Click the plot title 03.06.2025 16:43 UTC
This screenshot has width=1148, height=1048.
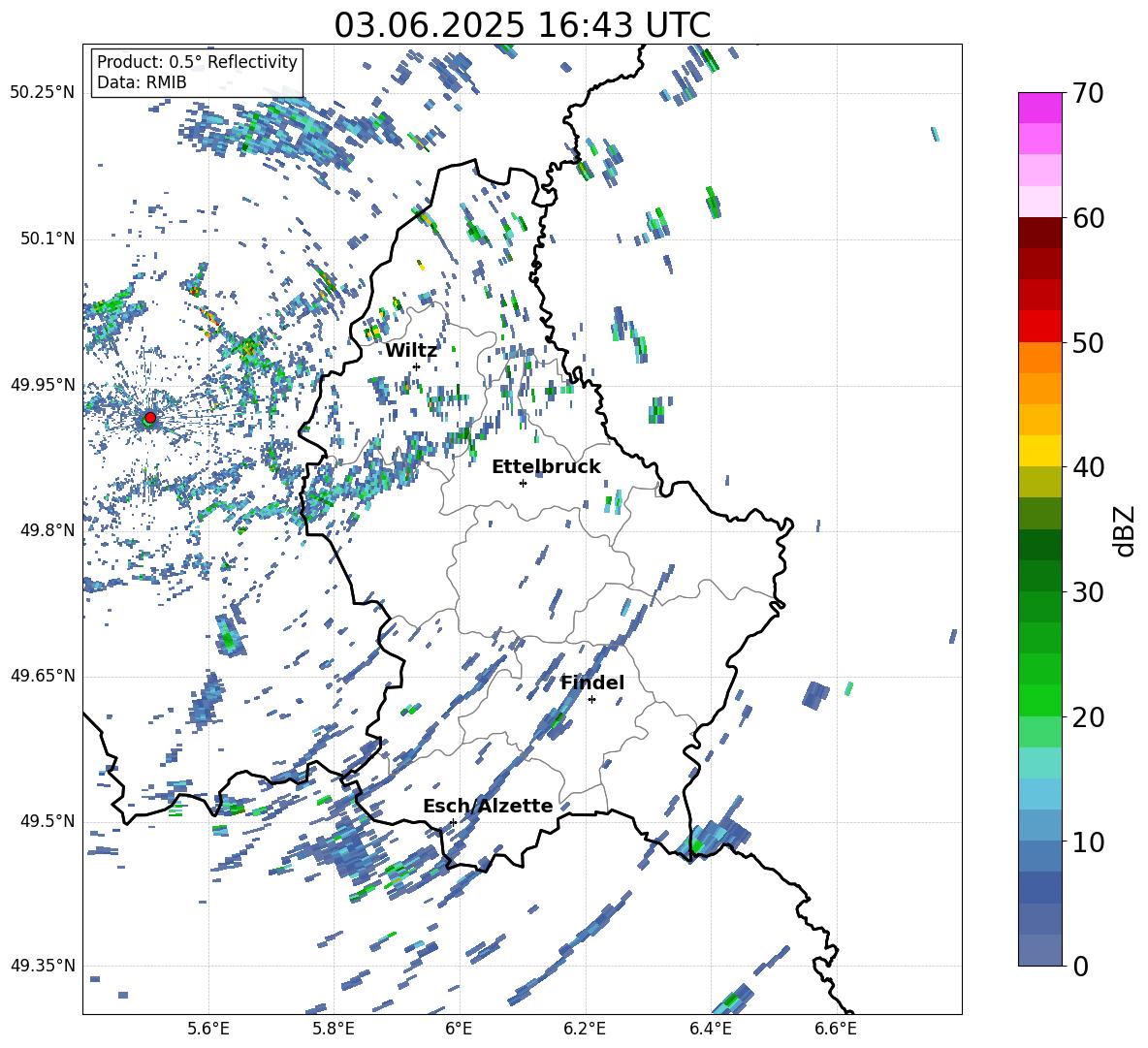pyautogui.click(x=522, y=25)
